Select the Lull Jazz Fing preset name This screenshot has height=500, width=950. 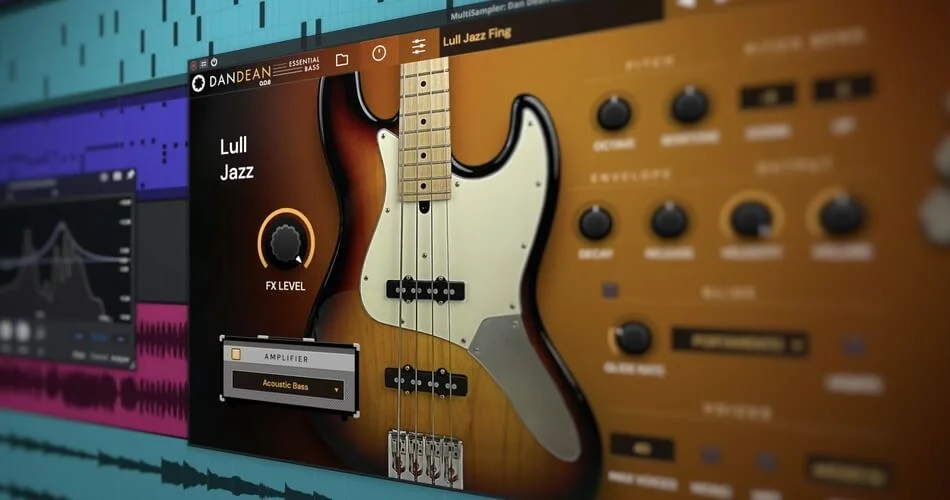[x=477, y=36]
